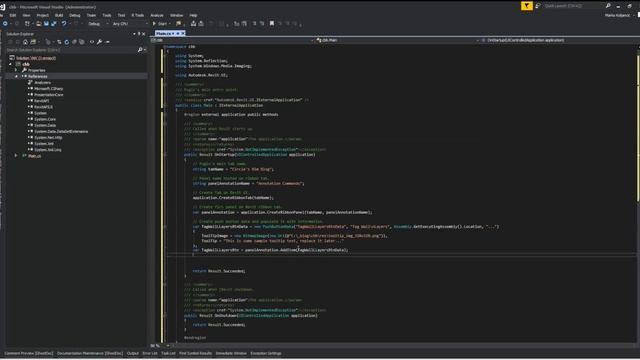
Task: Close the Main.cs editor tab
Action: pyautogui.click(x=183, y=33)
